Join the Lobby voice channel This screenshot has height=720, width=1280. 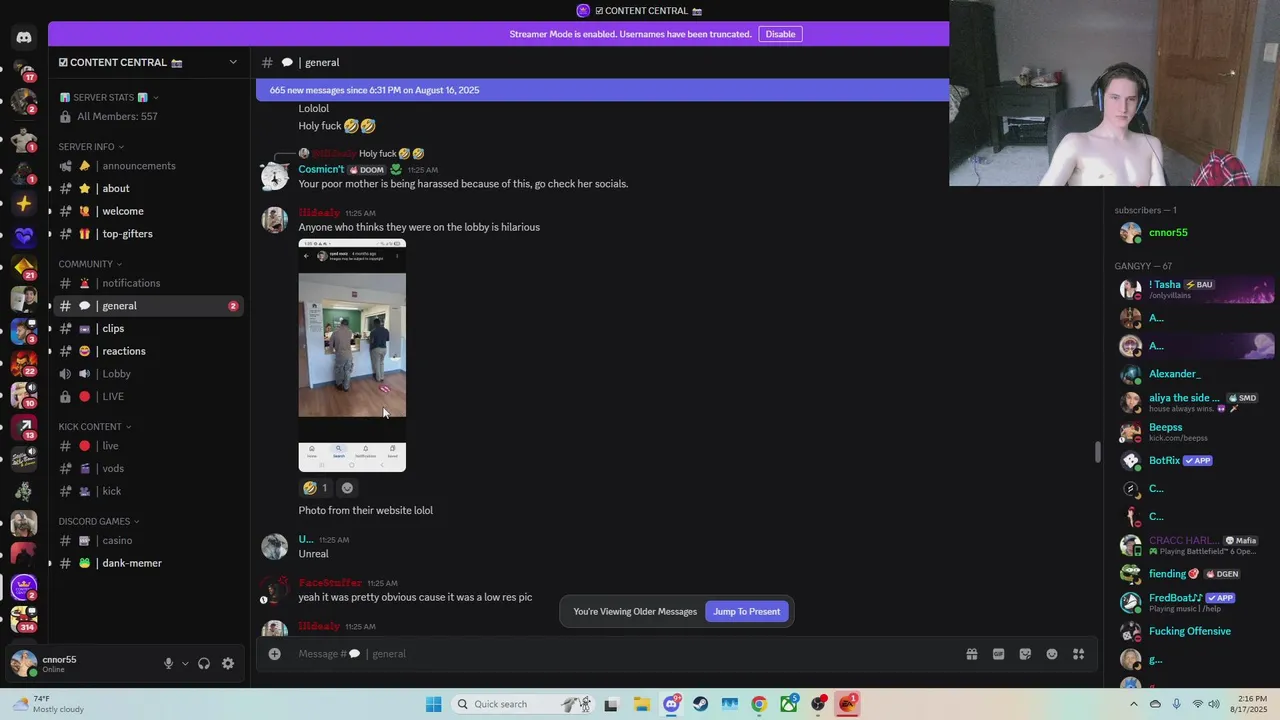(147, 374)
